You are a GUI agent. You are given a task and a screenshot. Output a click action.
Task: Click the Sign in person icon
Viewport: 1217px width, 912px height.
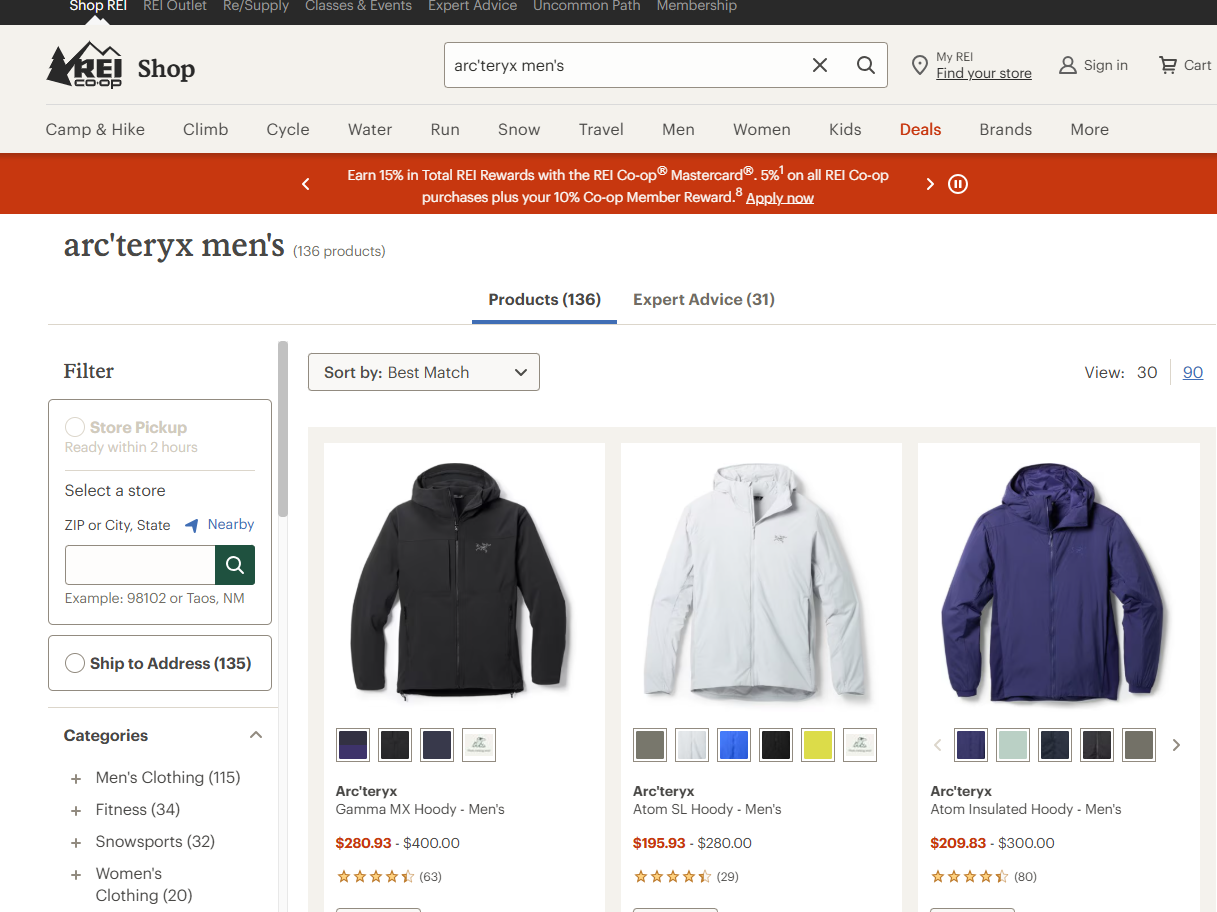1068,66
